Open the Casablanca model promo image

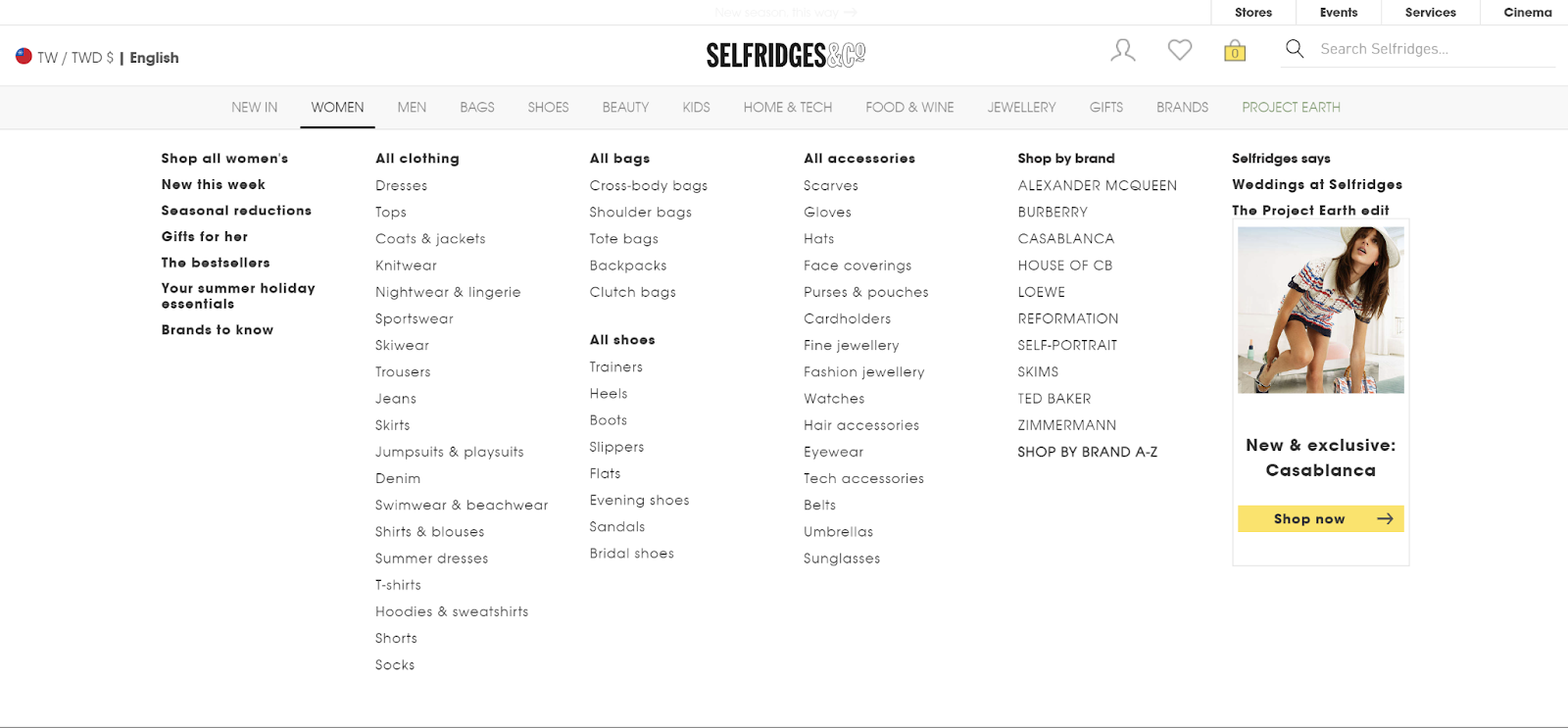click(1320, 310)
